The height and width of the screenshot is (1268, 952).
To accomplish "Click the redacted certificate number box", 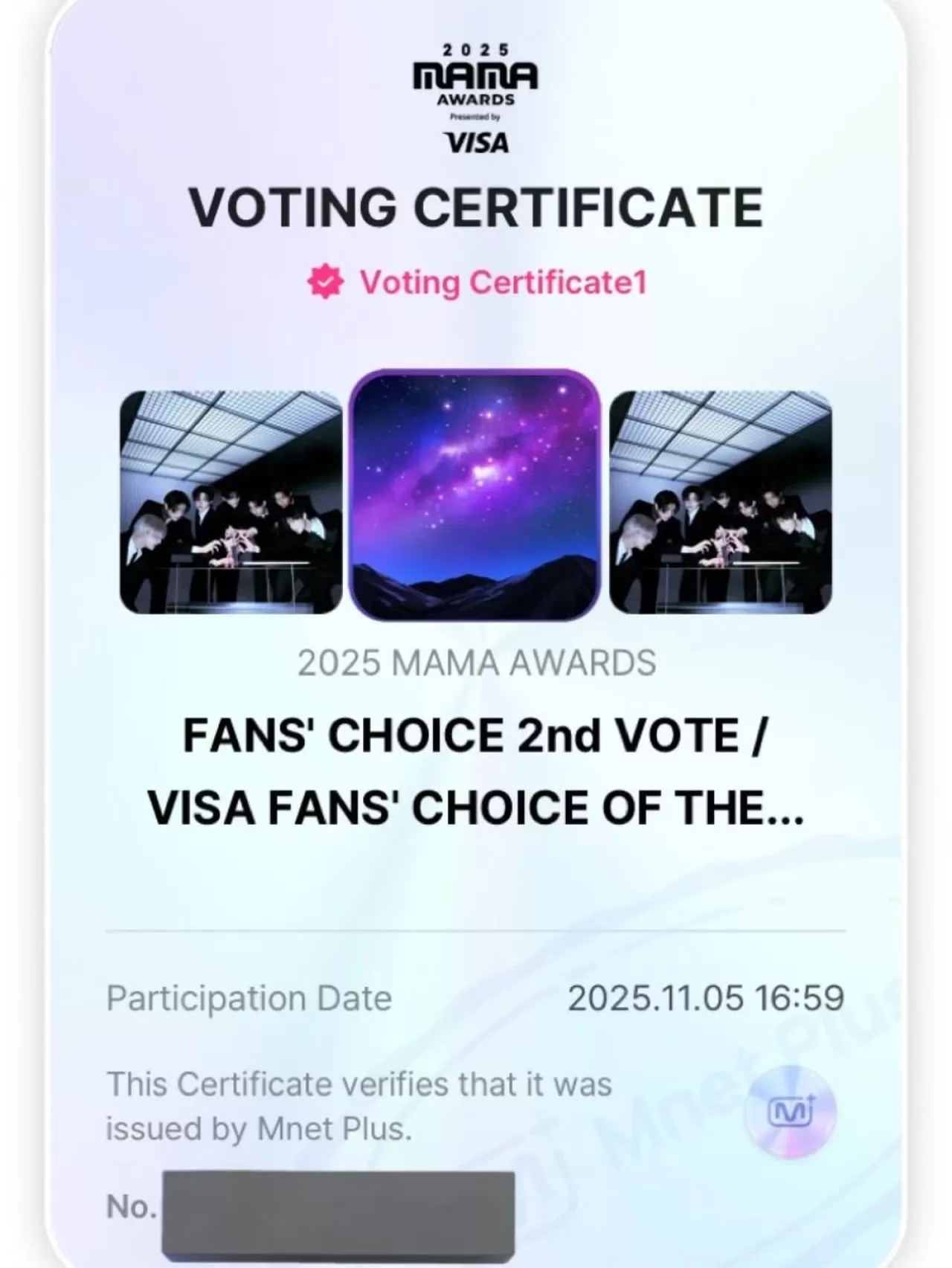I will coord(338,1220).
